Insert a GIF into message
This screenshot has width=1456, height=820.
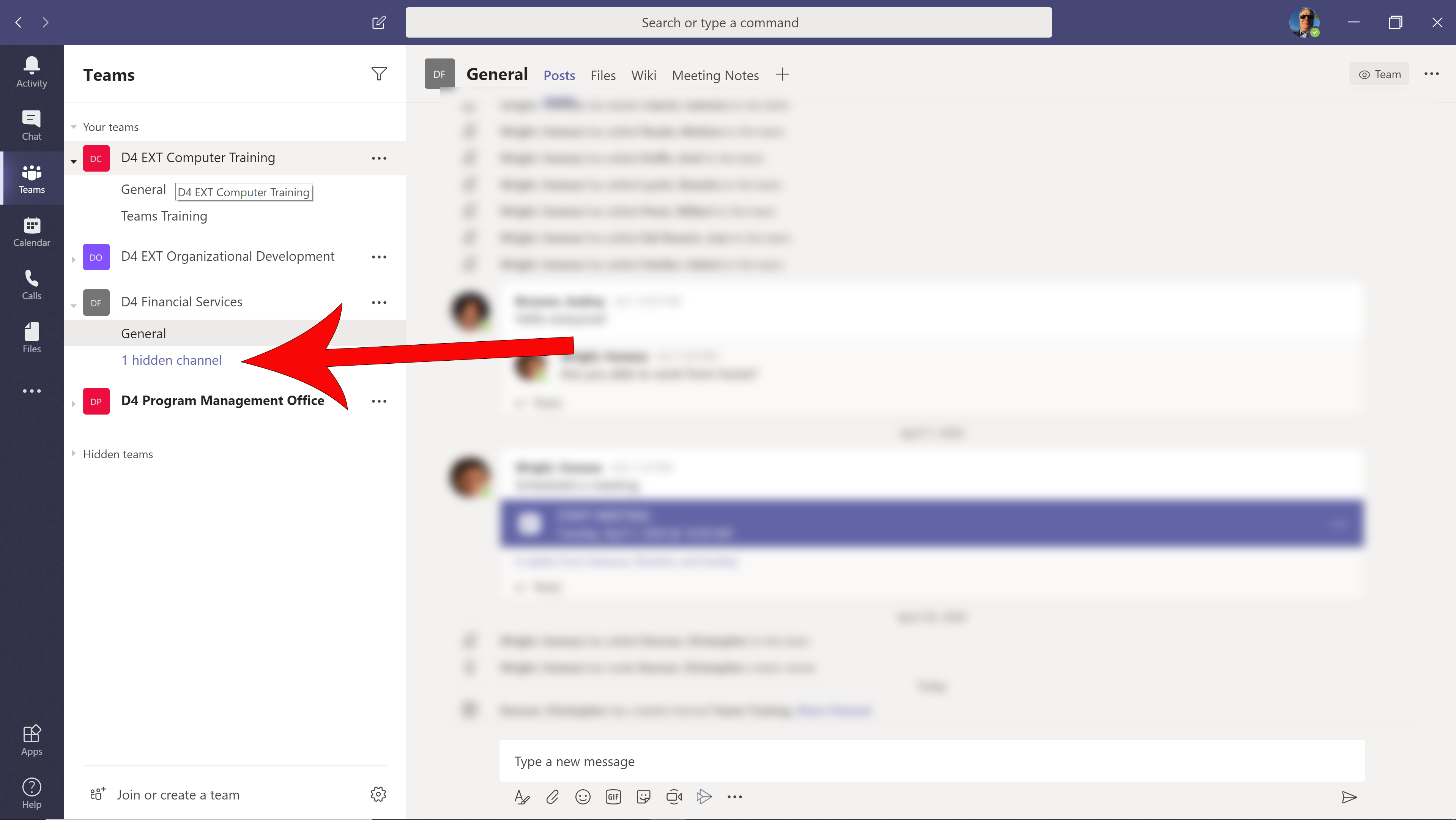[x=613, y=797]
